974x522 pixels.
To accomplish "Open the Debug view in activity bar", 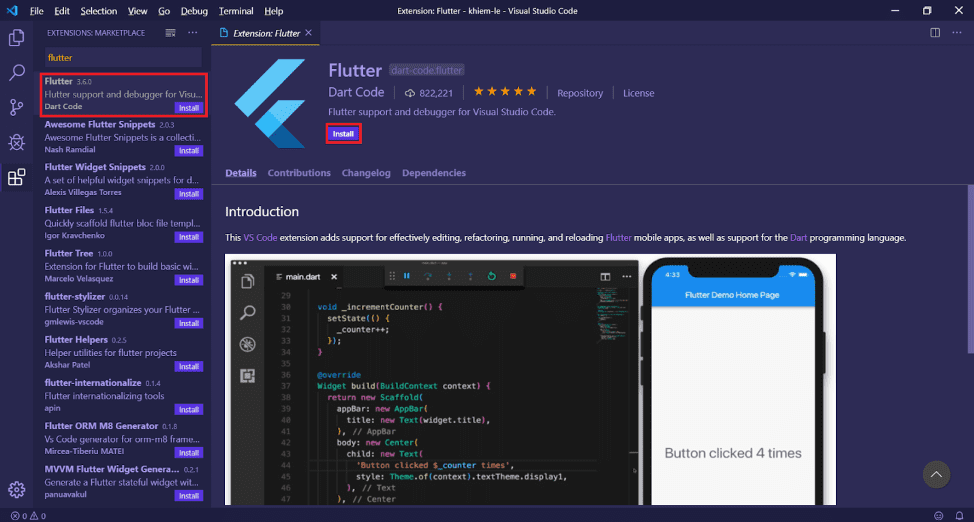I will (16, 143).
